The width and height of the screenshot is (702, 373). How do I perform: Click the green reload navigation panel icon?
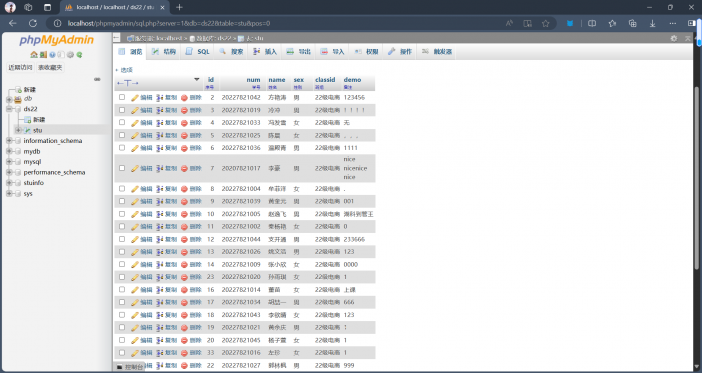pos(79,55)
